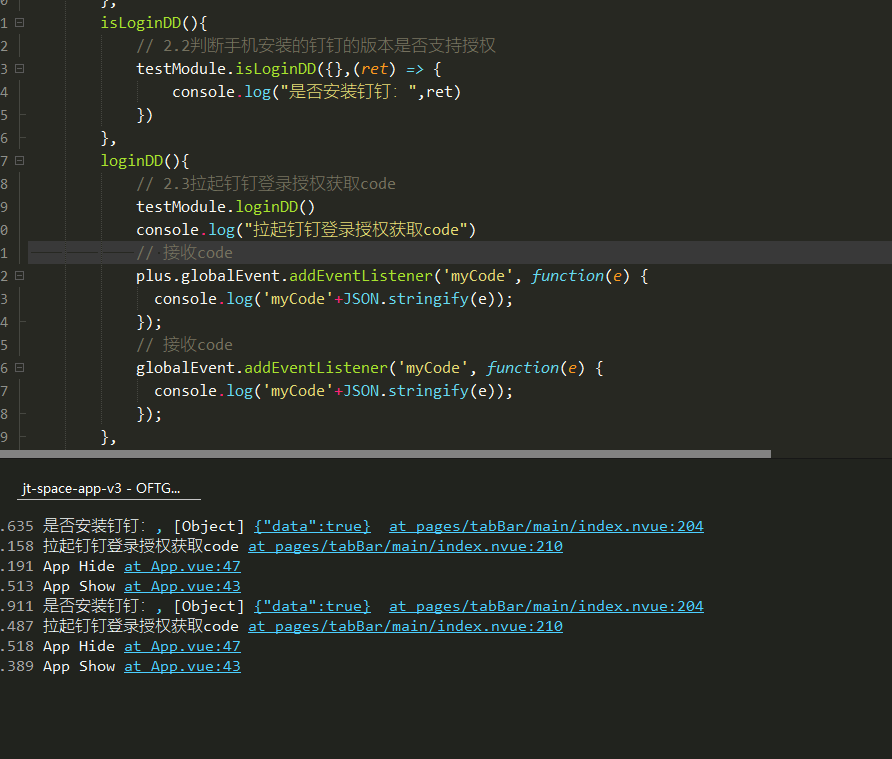Image resolution: width=892 pixels, height=759 pixels.
Task: Open {"data":true} link in .635 log line
Action: click(x=312, y=526)
